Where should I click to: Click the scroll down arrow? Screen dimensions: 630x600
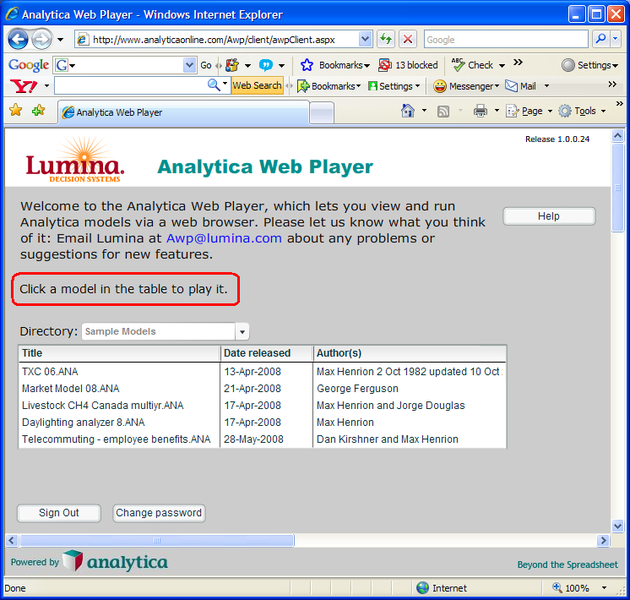click(x=617, y=525)
